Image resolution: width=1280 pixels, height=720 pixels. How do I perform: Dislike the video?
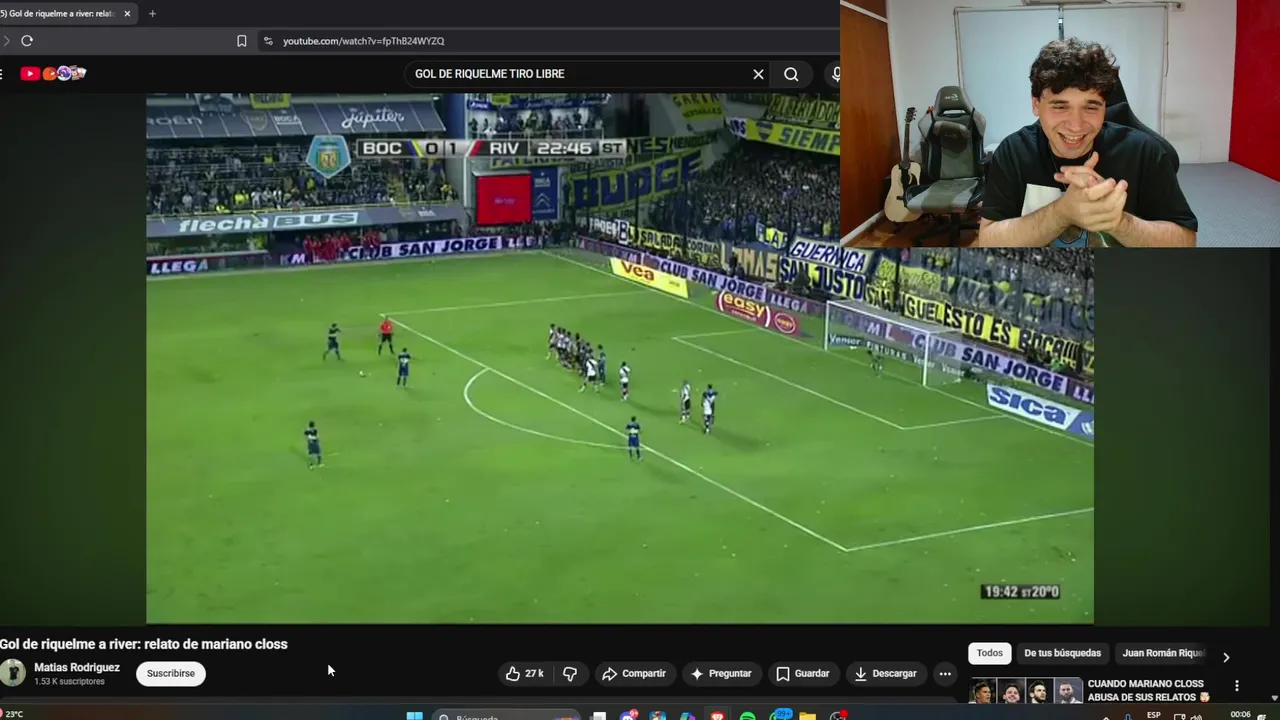pyautogui.click(x=570, y=674)
